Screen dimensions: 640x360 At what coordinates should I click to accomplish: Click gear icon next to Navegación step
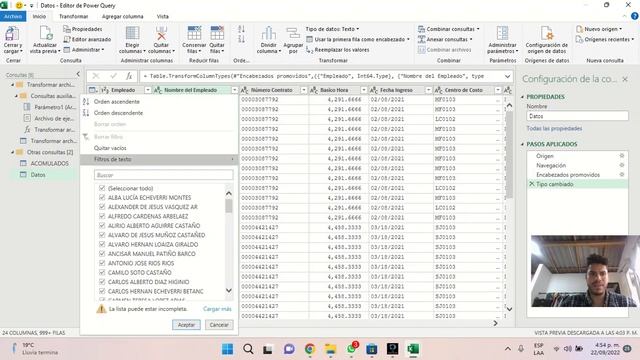click(622, 165)
